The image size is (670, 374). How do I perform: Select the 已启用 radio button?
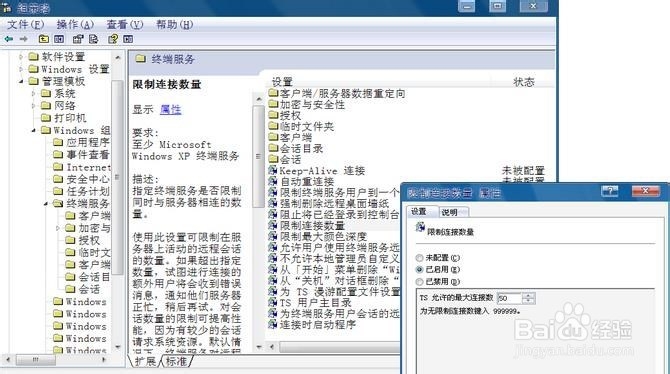click(419, 270)
